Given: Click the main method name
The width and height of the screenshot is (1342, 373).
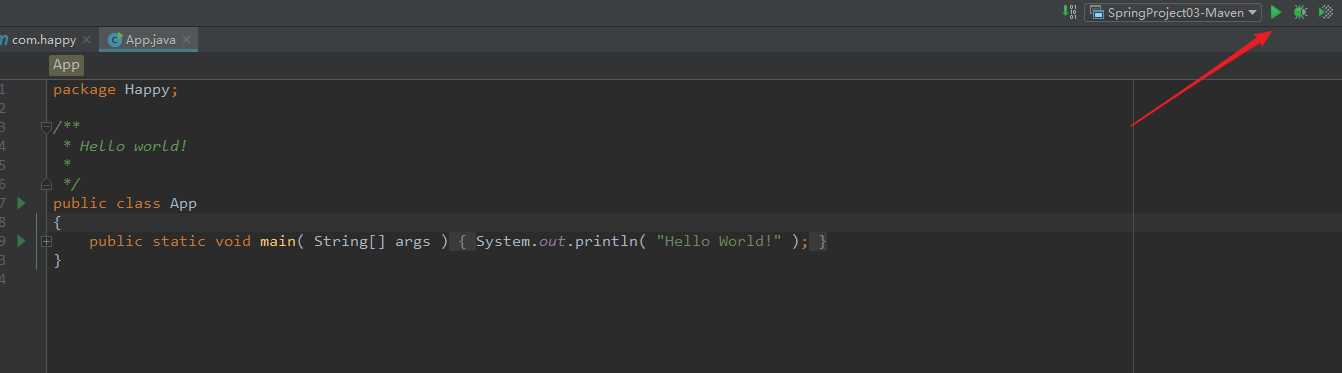Looking at the screenshot, I should pos(278,241).
